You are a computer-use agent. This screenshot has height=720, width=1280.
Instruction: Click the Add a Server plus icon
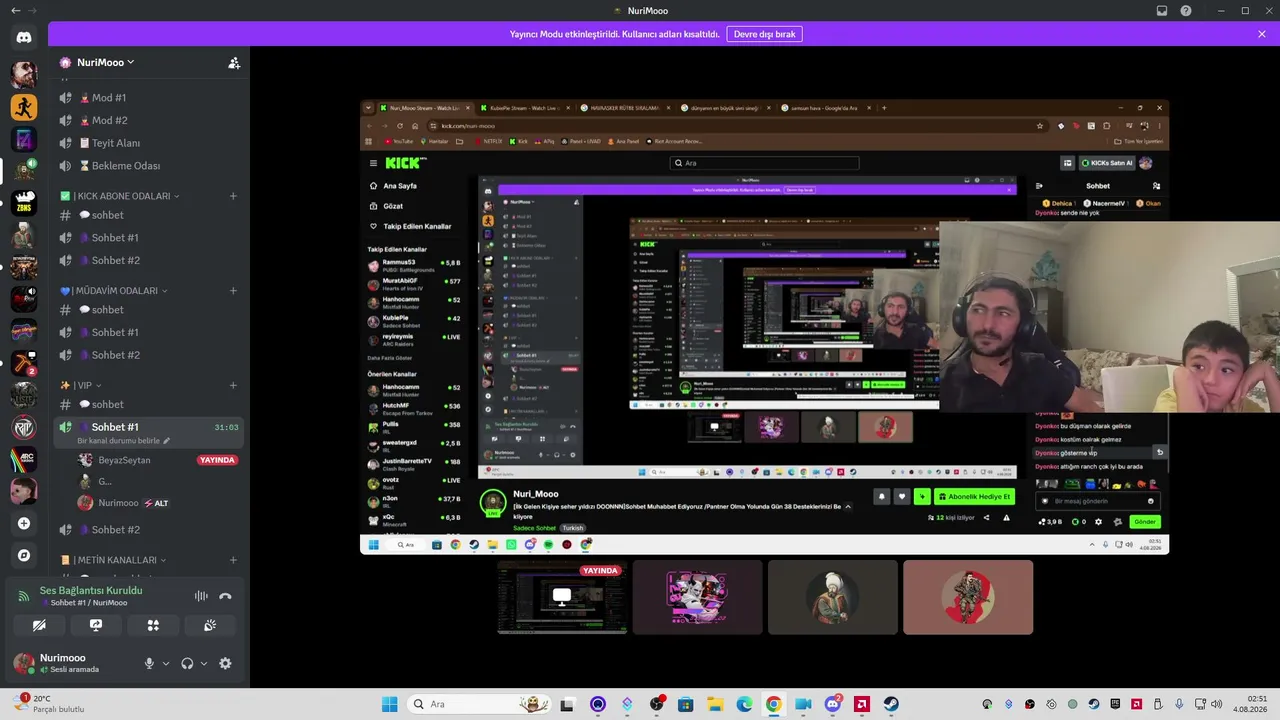pos(24,523)
